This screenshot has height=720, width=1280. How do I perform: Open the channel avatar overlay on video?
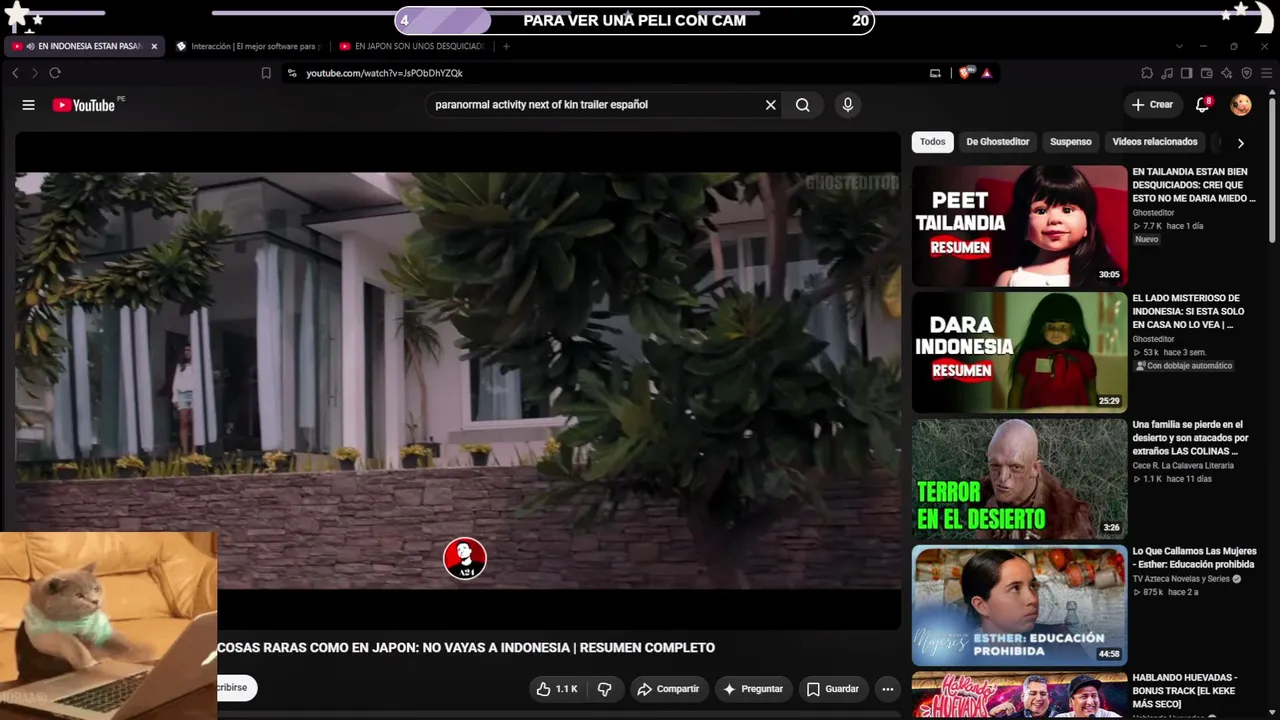point(465,559)
